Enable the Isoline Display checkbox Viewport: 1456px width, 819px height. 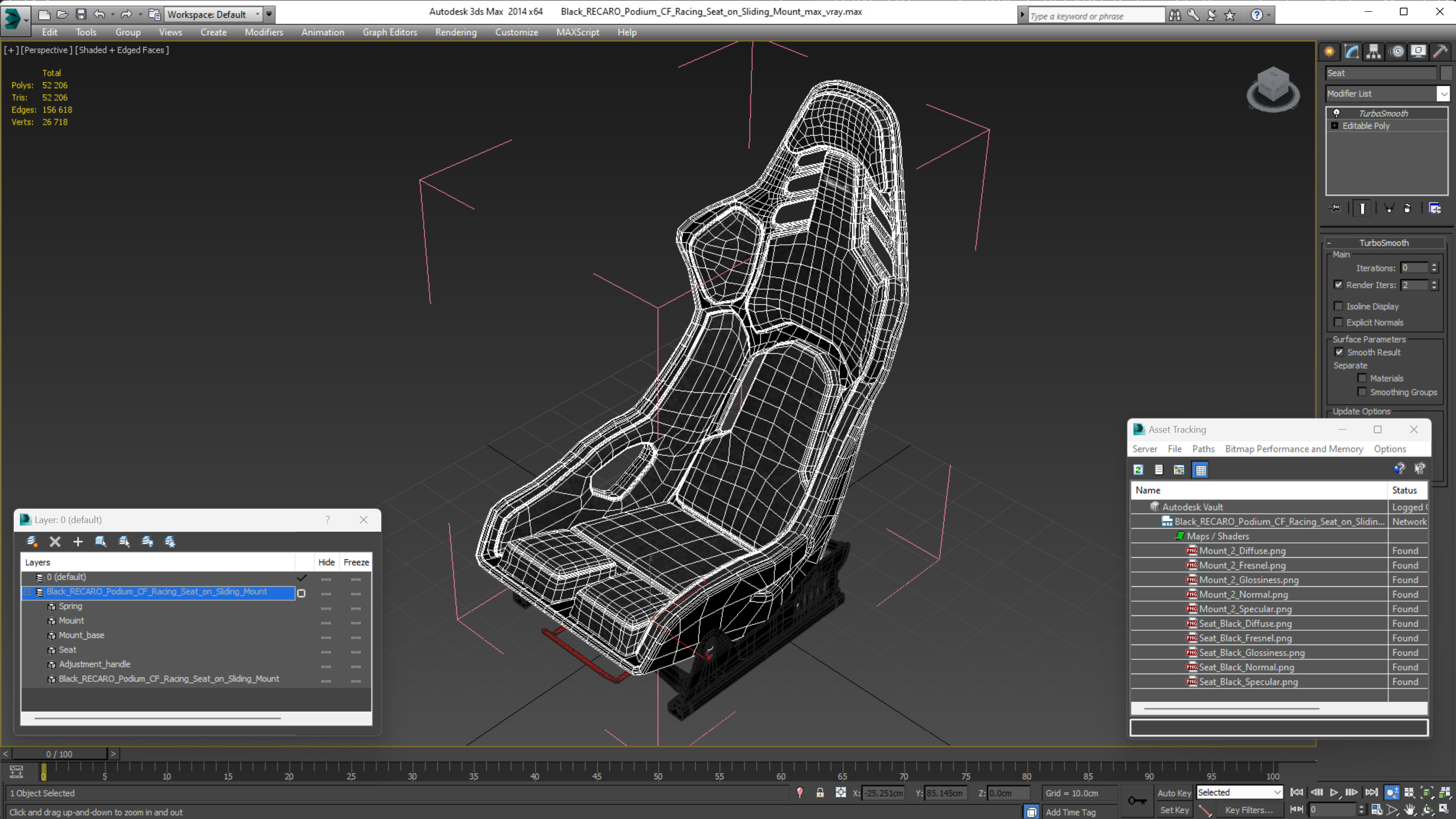coord(1338,306)
